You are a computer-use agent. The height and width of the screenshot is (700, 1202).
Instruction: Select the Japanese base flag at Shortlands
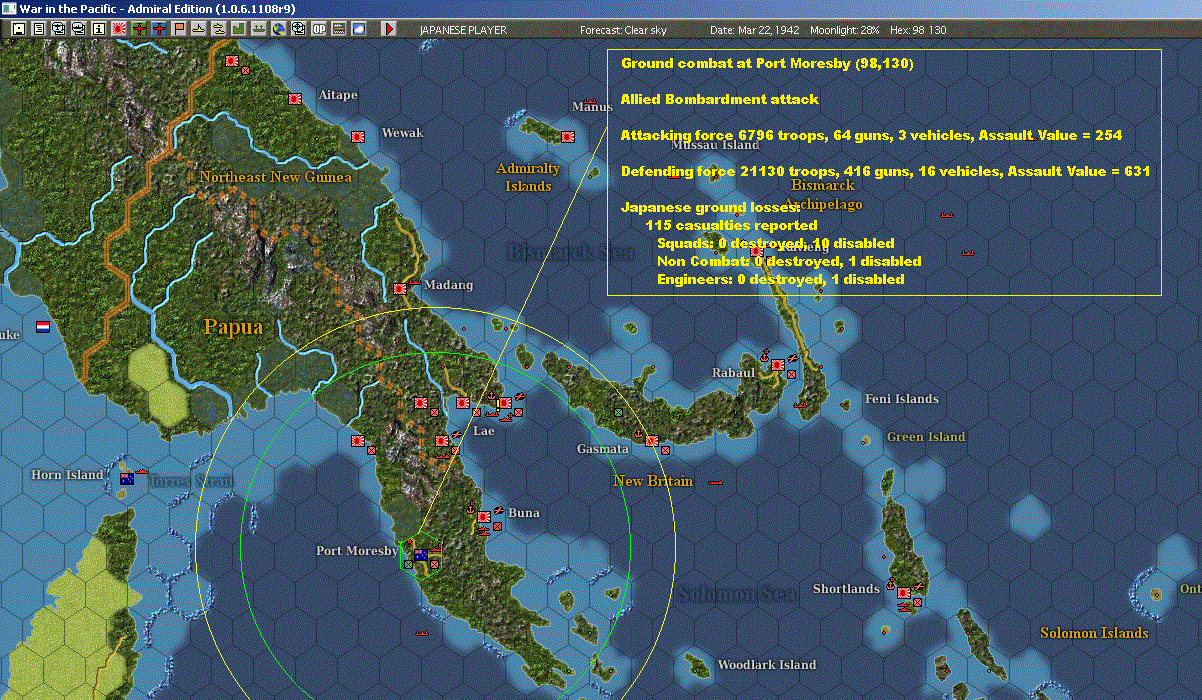(x=903, y=592)
